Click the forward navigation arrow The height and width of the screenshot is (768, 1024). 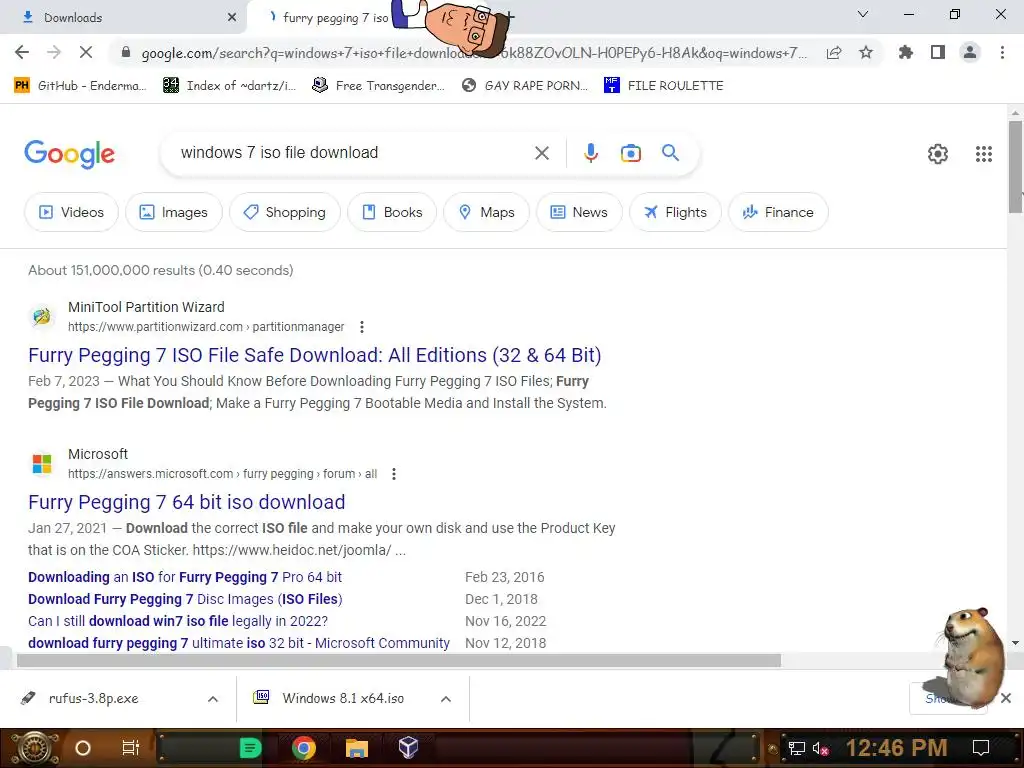point(54,52)
